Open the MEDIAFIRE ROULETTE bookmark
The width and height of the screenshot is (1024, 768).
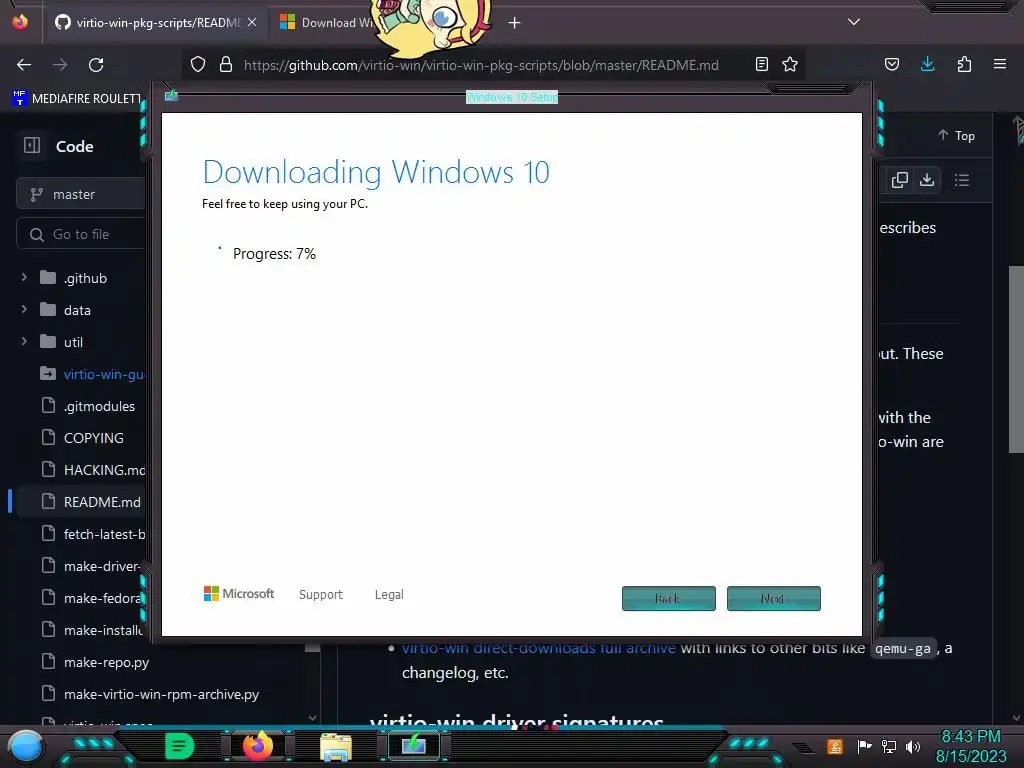(x=77, y=99)
